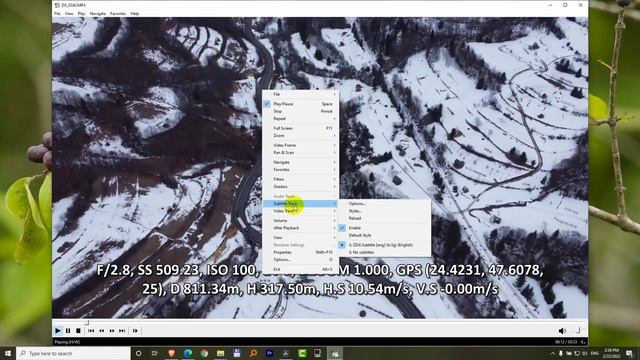Expand the Volume submenu
Screen dimensions: 640x360
(300, 220)
